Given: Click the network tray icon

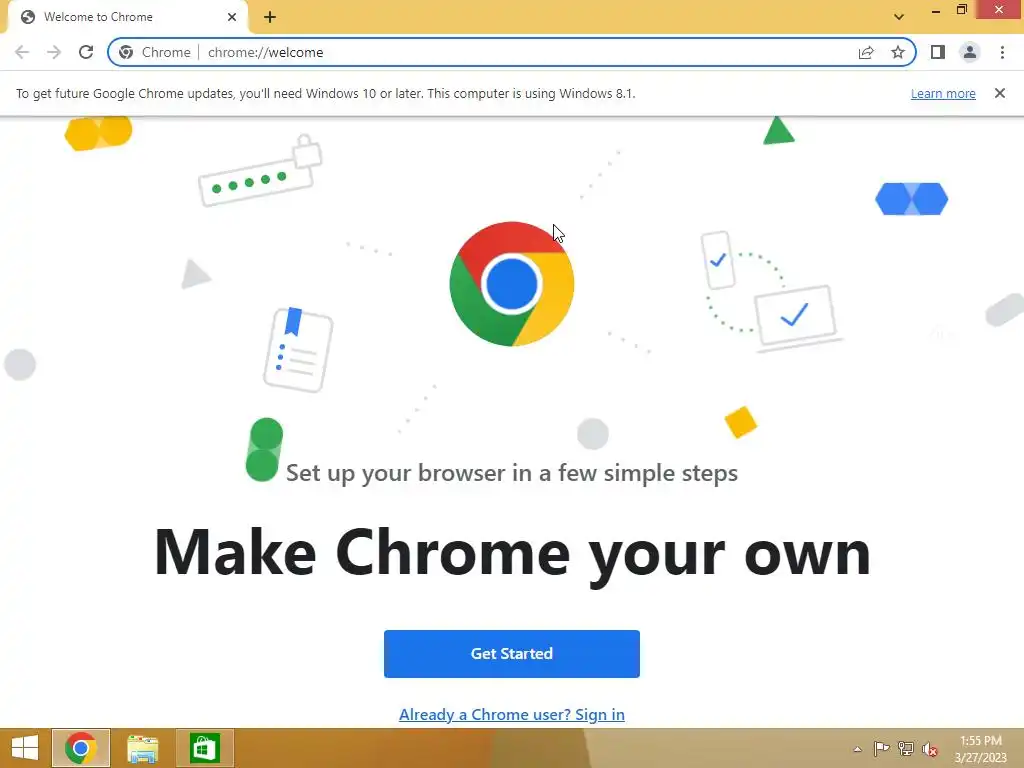Looking at the screenshot, I should [x=906, y=748].
